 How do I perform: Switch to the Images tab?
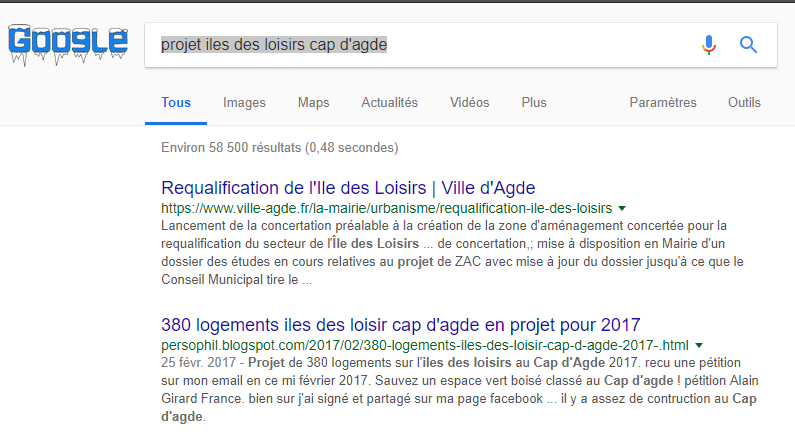[x=244, y=102]
